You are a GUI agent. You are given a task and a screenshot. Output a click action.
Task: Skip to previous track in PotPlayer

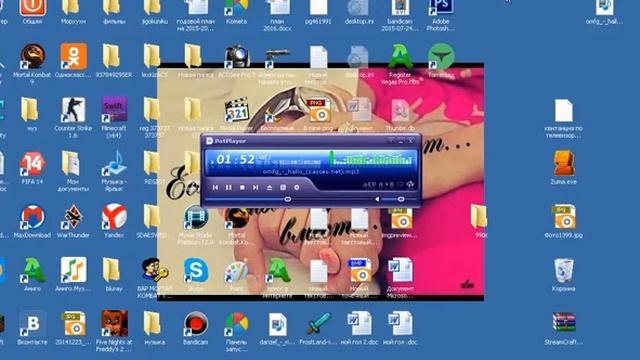pos(215,187)
